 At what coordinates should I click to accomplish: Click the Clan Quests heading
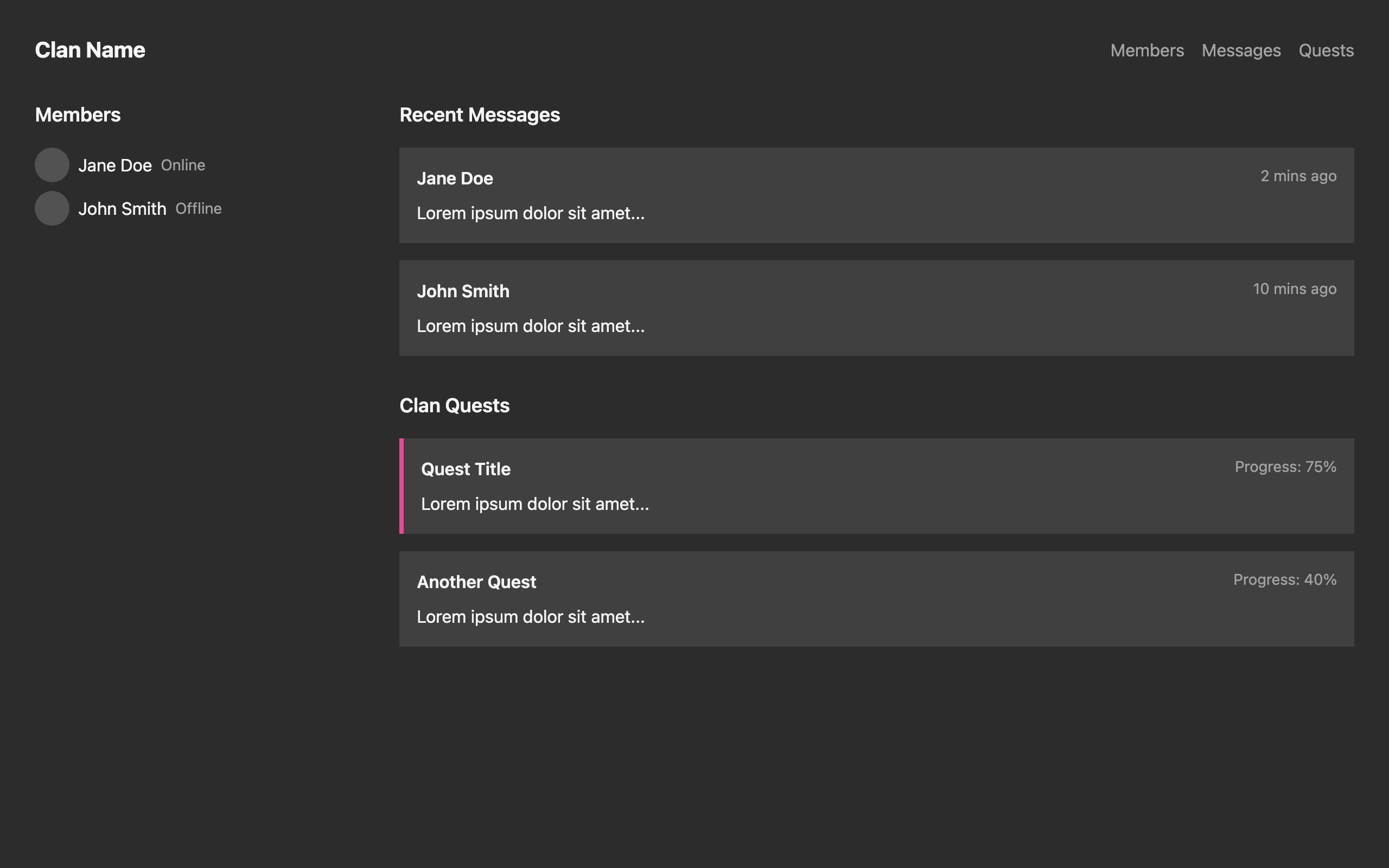pos(455,405)
